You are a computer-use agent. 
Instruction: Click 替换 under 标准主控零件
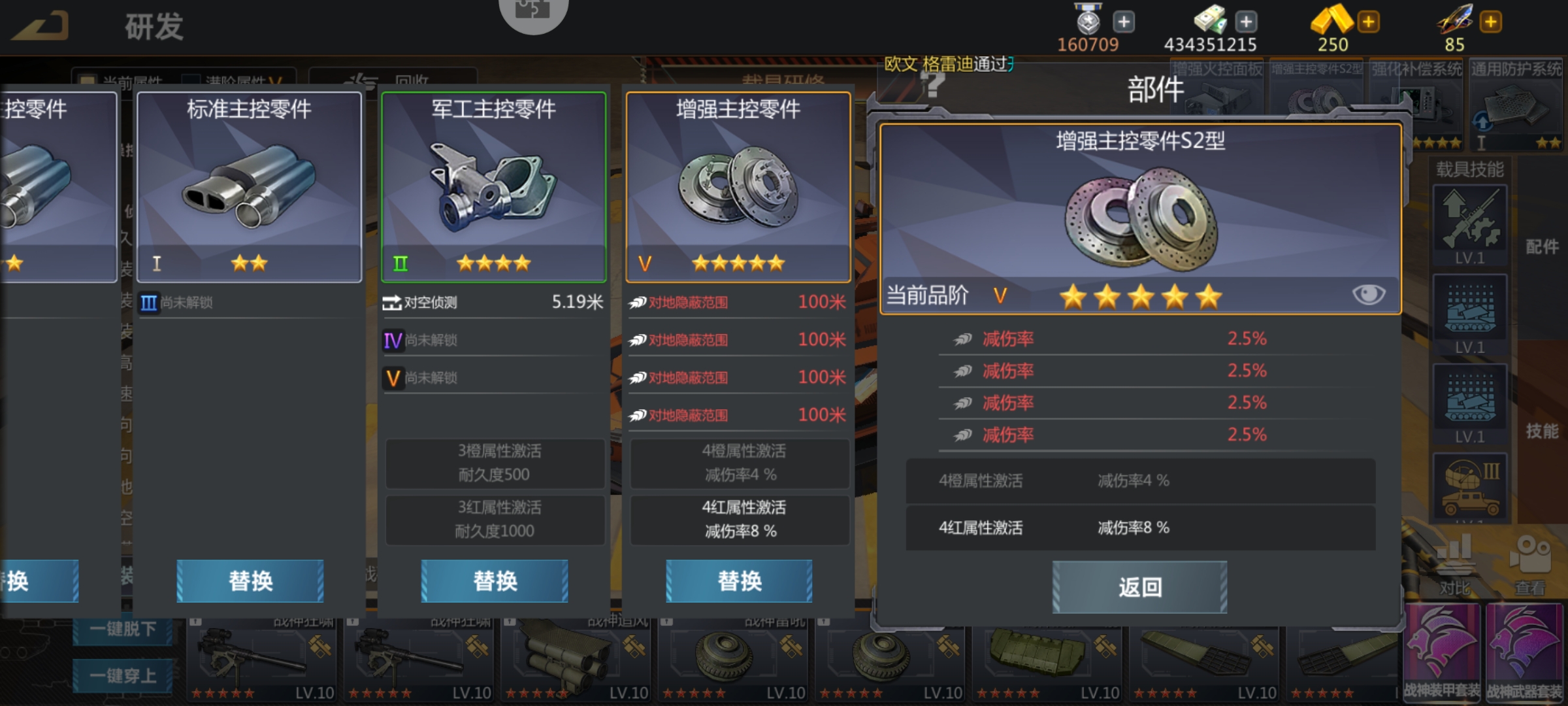250,580
